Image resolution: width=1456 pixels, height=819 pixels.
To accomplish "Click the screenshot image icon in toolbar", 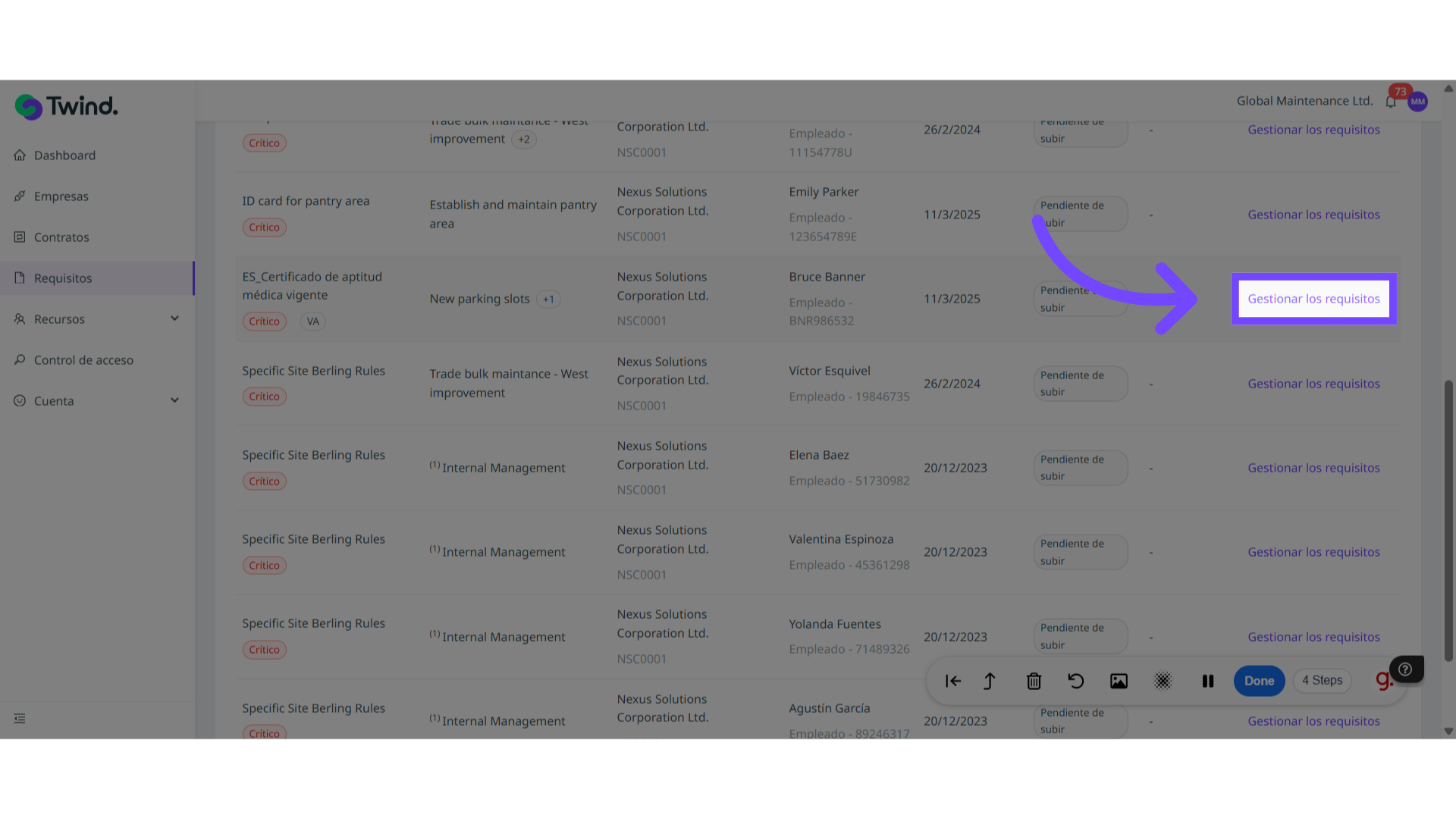I will tap(1119, 681).
